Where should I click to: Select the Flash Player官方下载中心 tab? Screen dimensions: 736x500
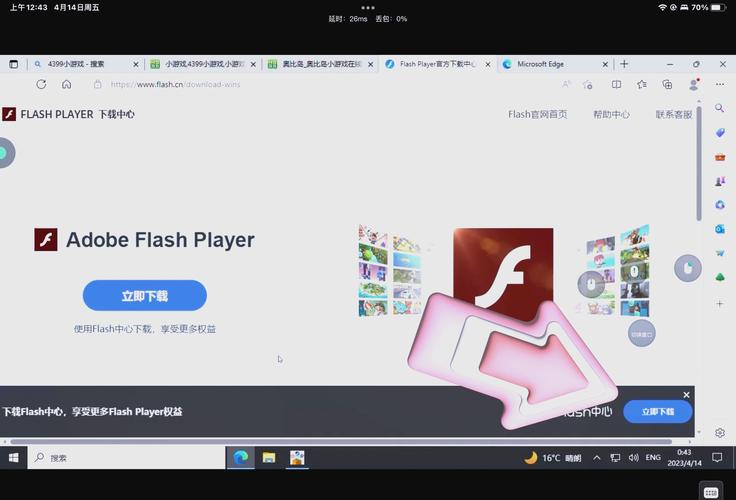(437, 64)
